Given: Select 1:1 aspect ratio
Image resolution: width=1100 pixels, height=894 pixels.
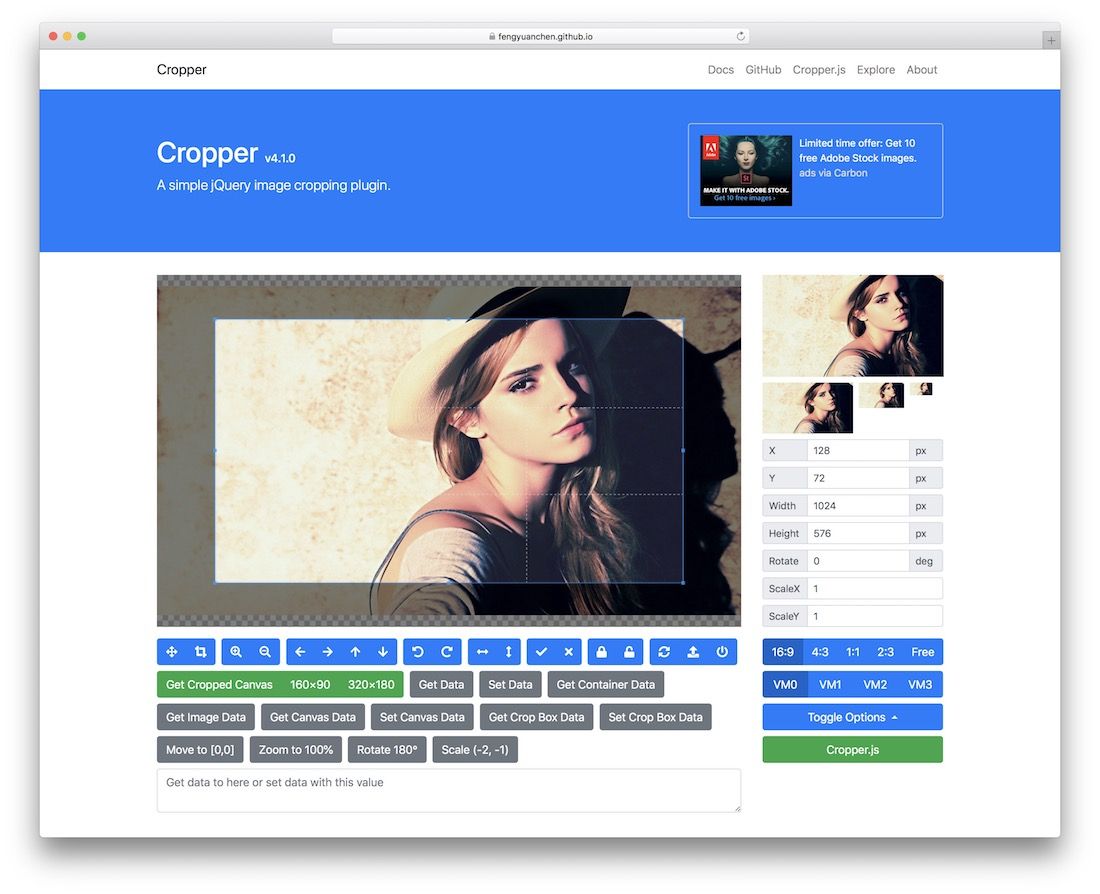Looking at the screenshot, I should tap(853, 652).
